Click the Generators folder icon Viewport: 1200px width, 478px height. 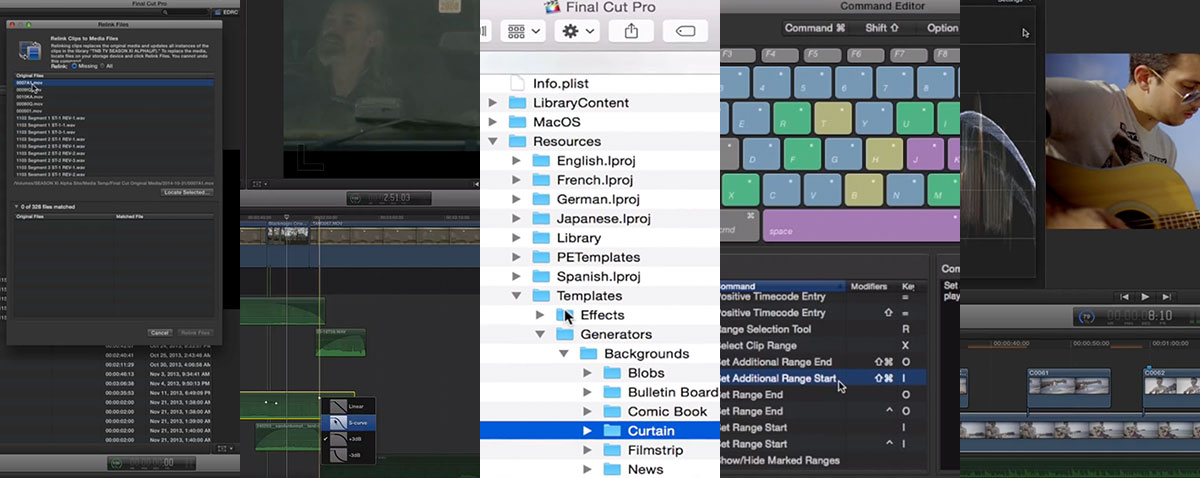pos(565,335)
